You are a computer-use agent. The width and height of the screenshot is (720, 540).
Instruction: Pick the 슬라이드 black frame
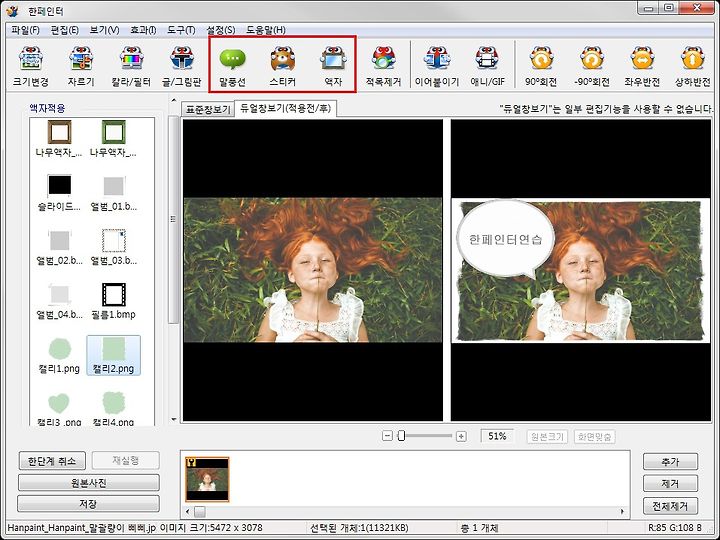59,192
